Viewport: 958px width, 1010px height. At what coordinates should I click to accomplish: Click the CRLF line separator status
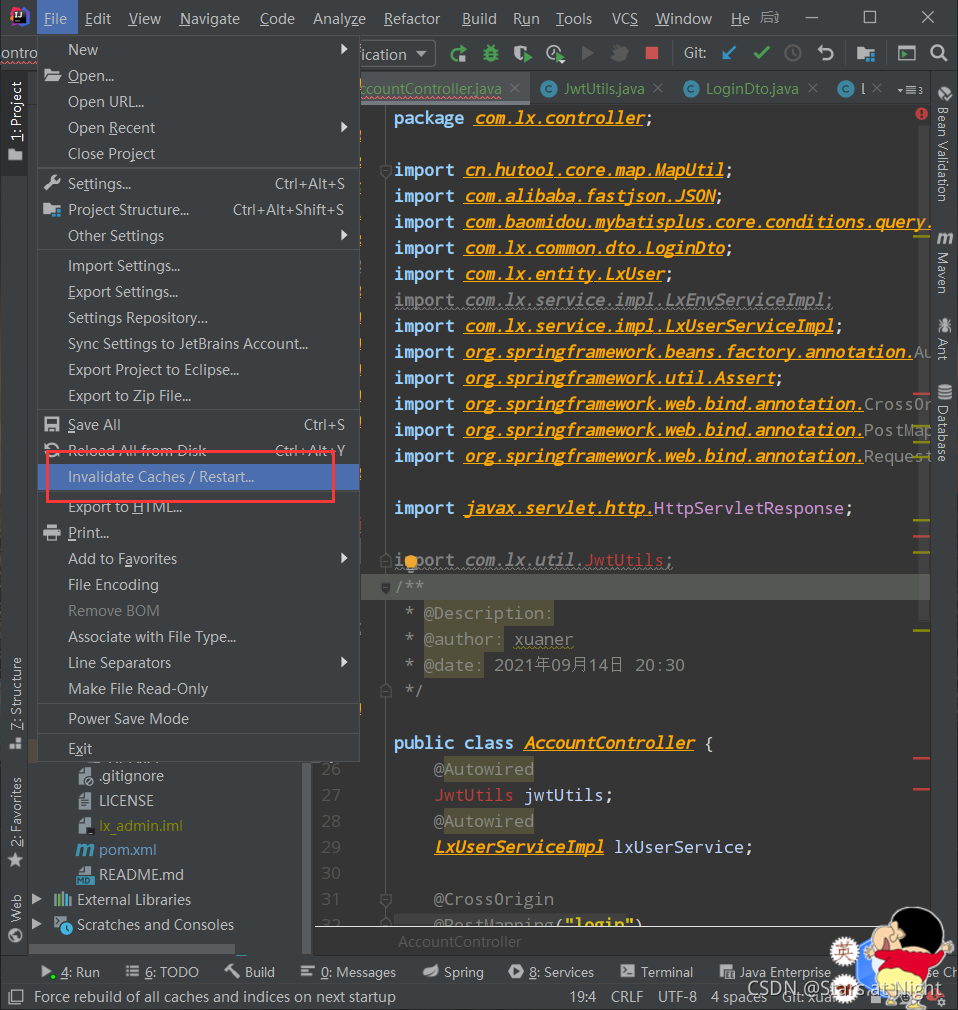click(x=627, y=996)
